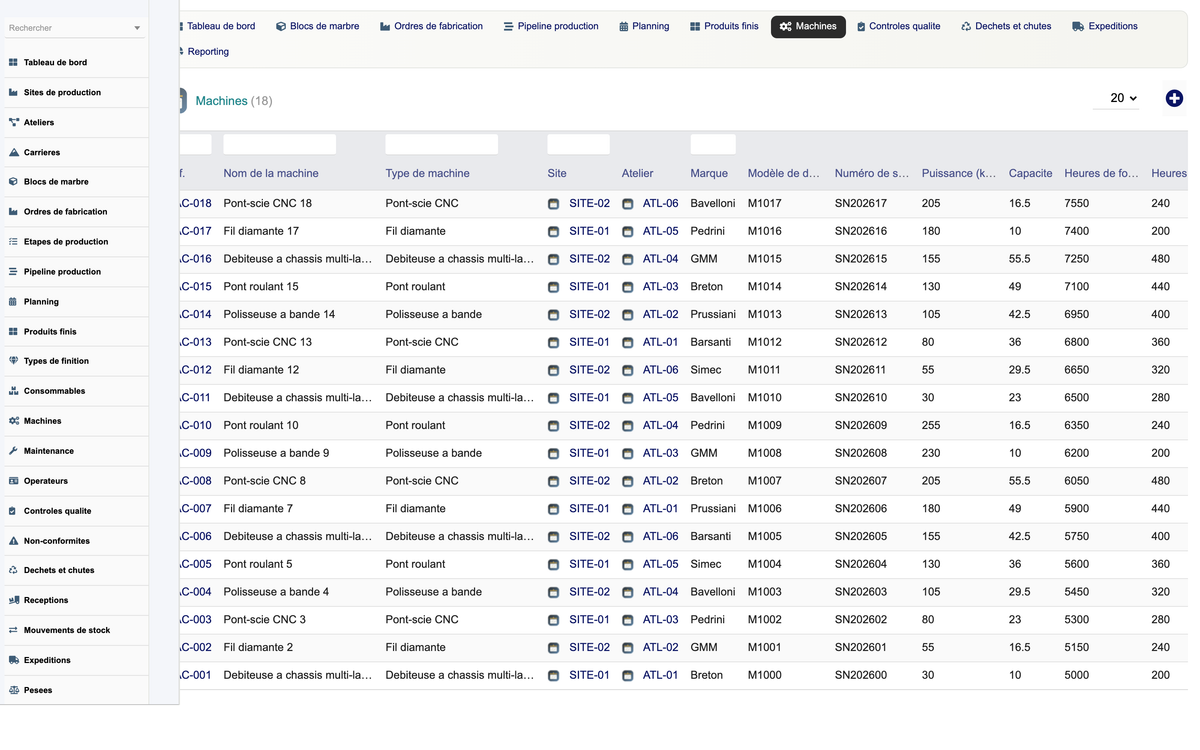This screenshot has height=750, width=1200.
Task: Click serial number SN202609
Action: tap(861, 426)
